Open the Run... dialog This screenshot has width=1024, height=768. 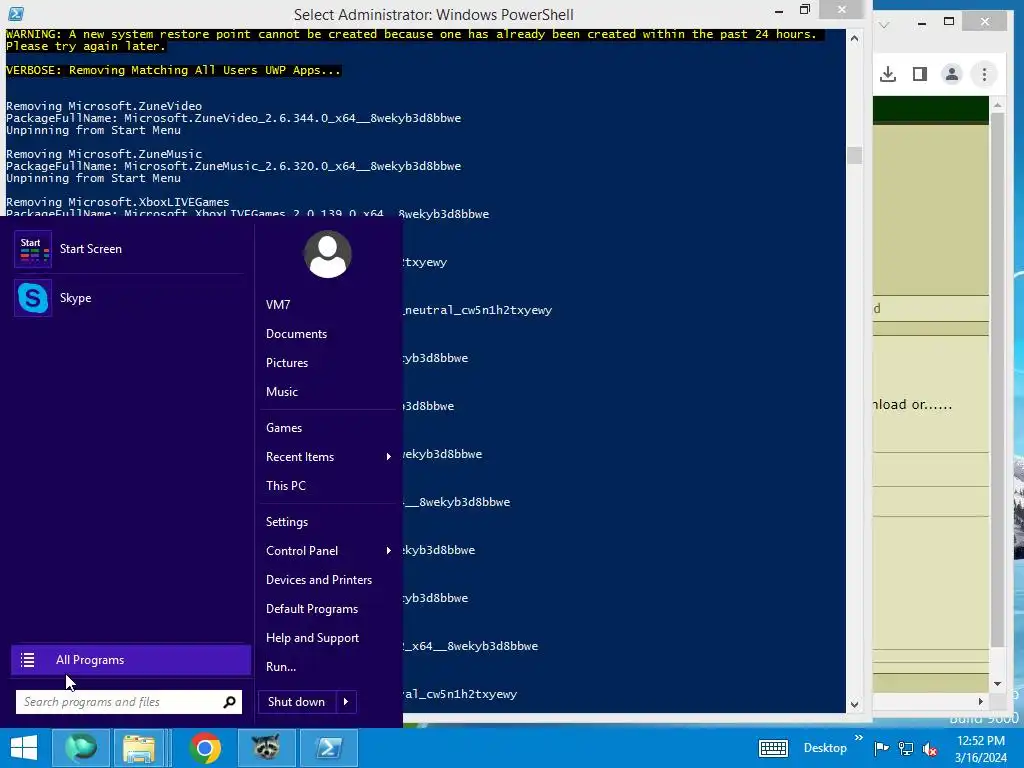tap(281, 667)
